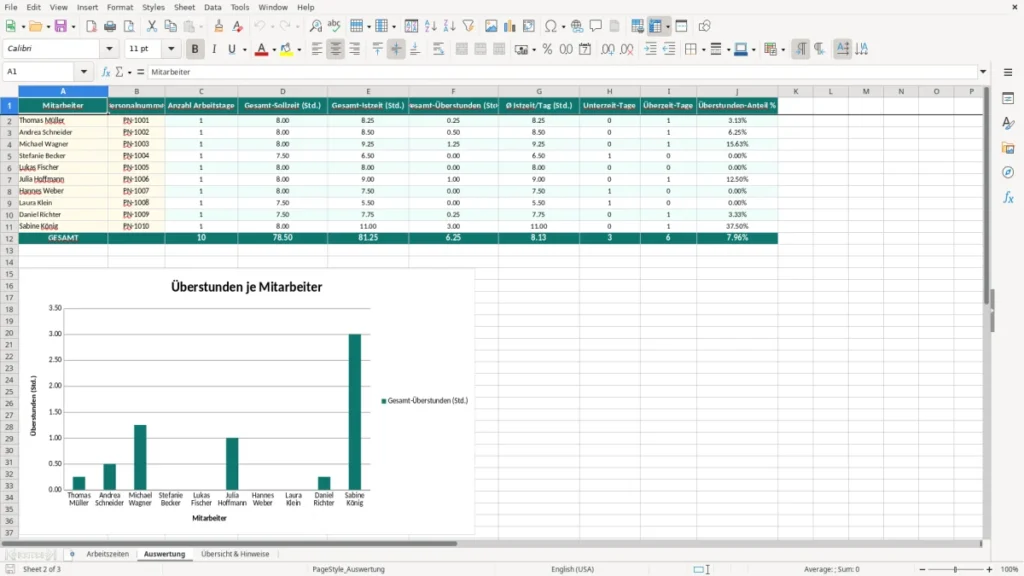Clear direct formatting icon
Image resolution: width=1024 pixels, height=576 pixels.
click(238, 26)
